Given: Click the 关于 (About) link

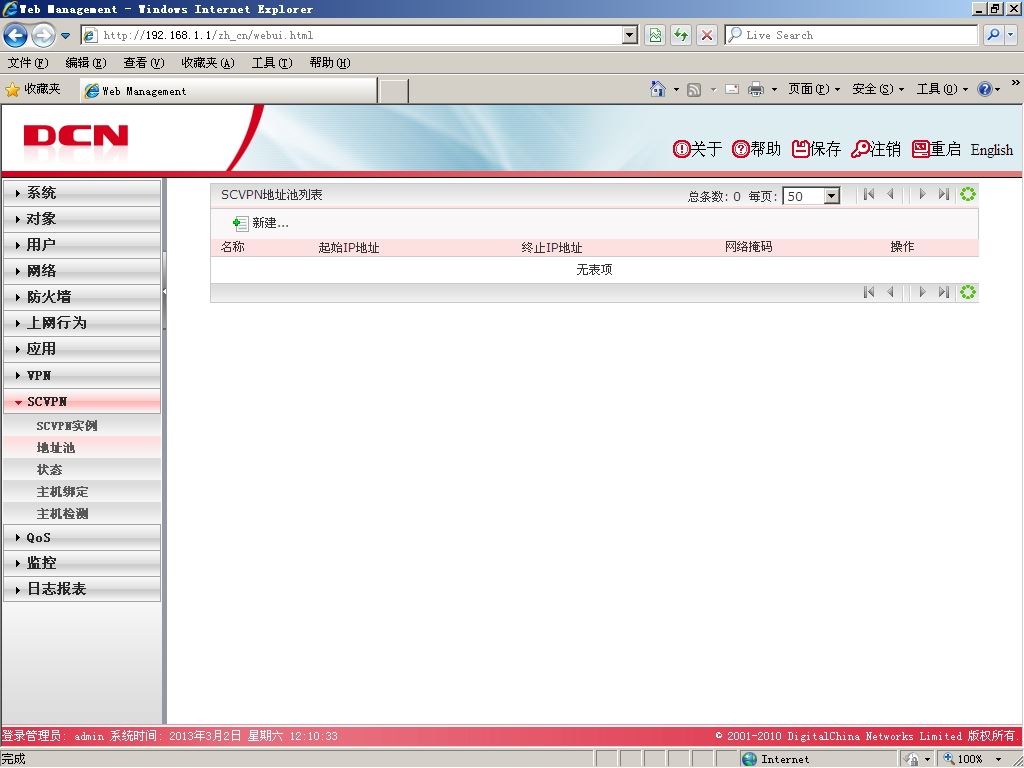Looking at the screenshot, I should click(697, 149).
